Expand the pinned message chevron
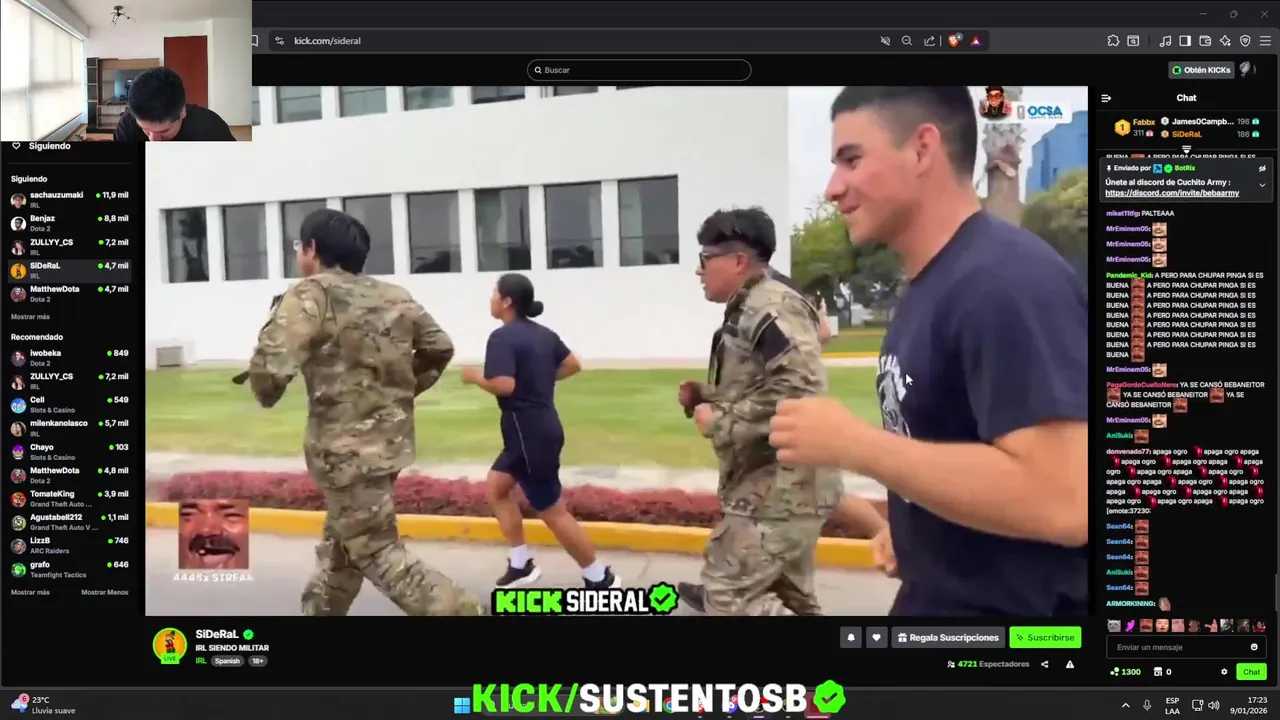Image resolution: width=1280 pixels, height=720 pixels. click(1262, 185)
